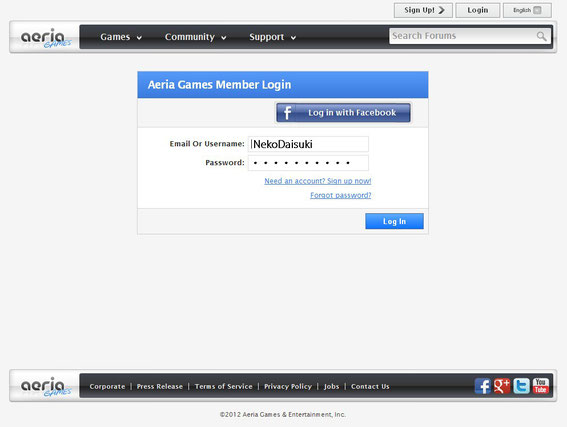The height and width of the screenshot is (427, 567).
Task: Expand the Community menu
Action: click(x=196, y=37)
